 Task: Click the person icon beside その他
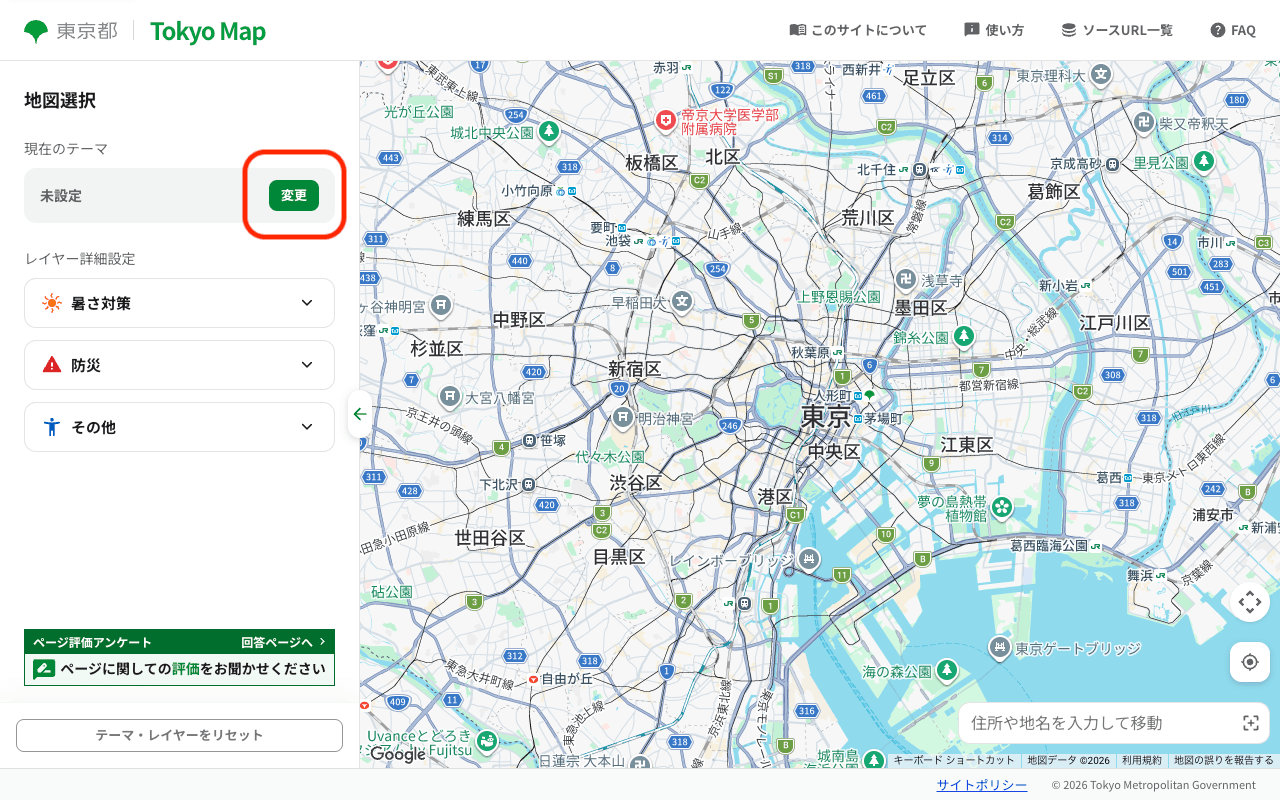[x=52, y=427]
